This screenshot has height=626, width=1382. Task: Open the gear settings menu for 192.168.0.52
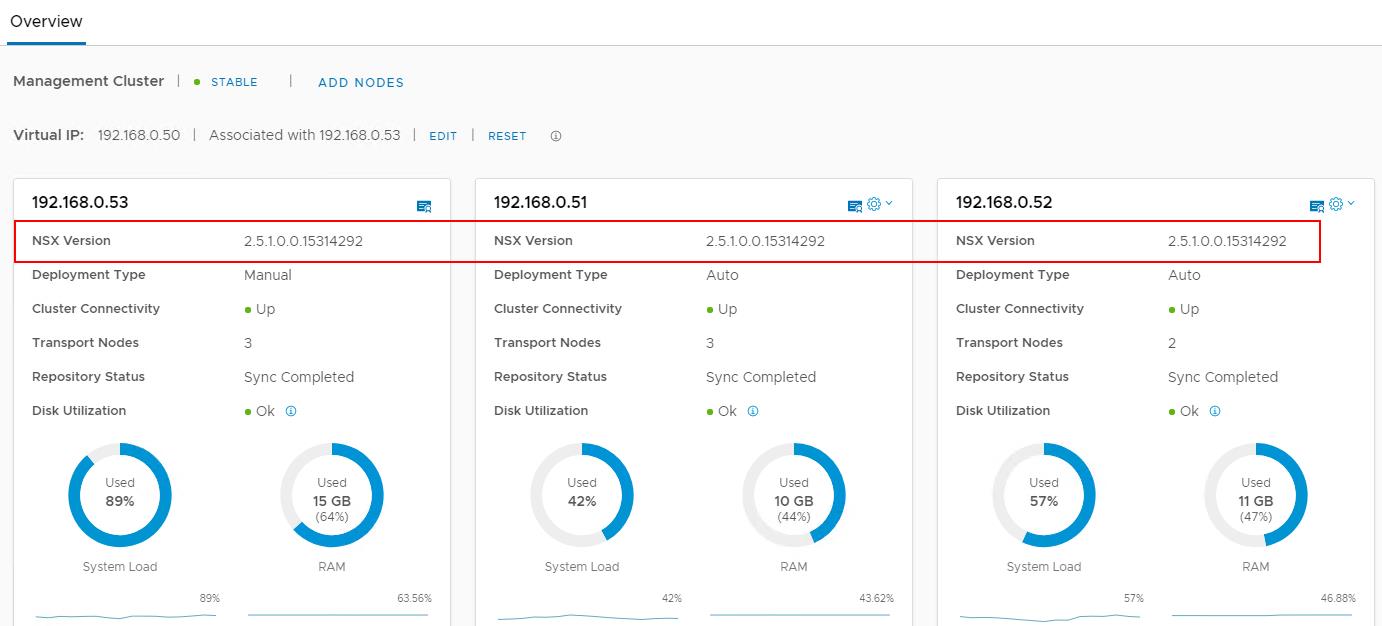(x=1341, y=204)
